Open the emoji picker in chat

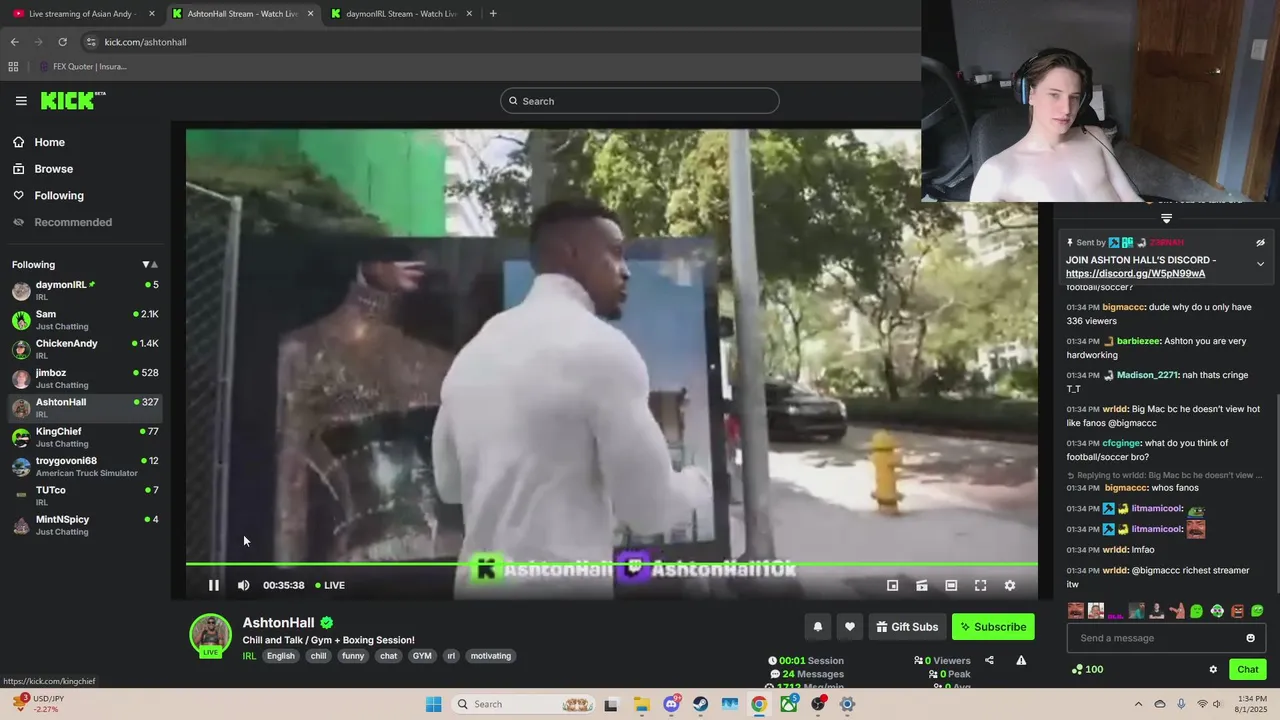pyautogui.click(x=1250, y=638)
